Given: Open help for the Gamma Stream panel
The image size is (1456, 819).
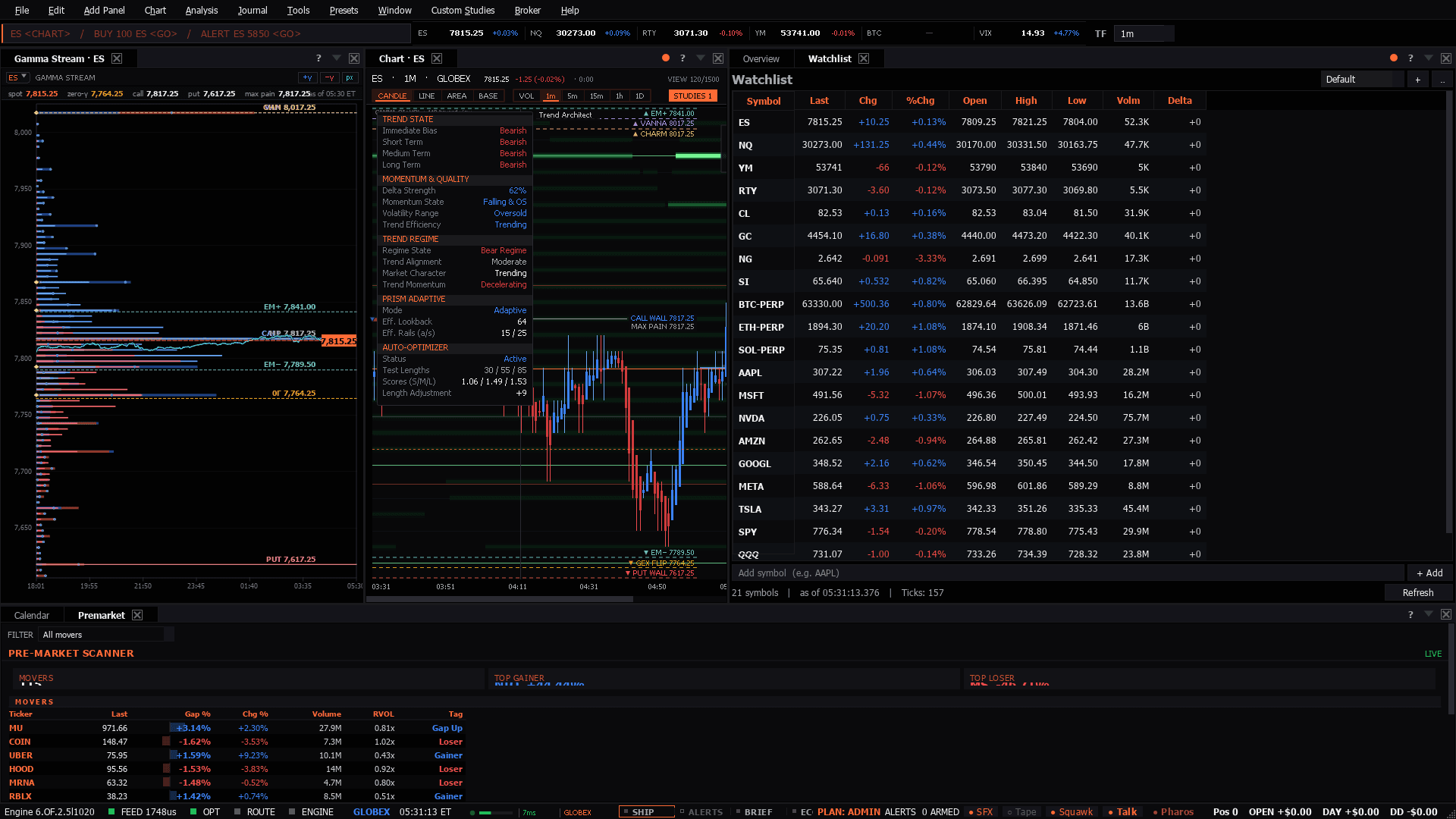Looking at the screenshot, I should [318, 58].
